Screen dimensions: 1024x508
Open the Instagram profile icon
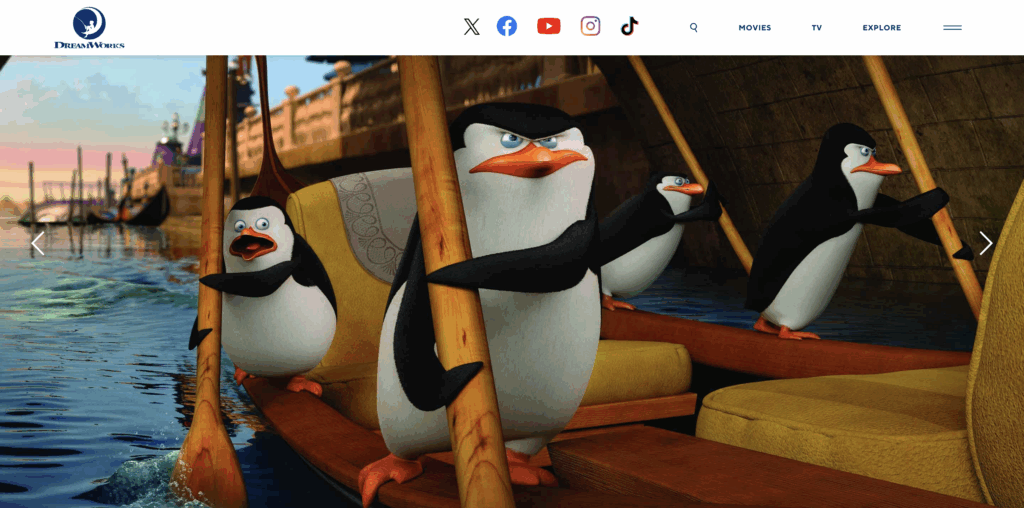point(590,26)
